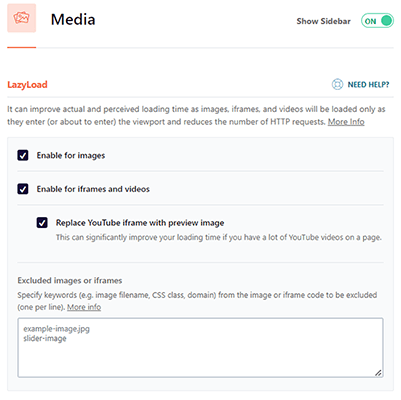Open More info link under Excluded images
Viewport: 401px width, 400px height.
(84, 307)
